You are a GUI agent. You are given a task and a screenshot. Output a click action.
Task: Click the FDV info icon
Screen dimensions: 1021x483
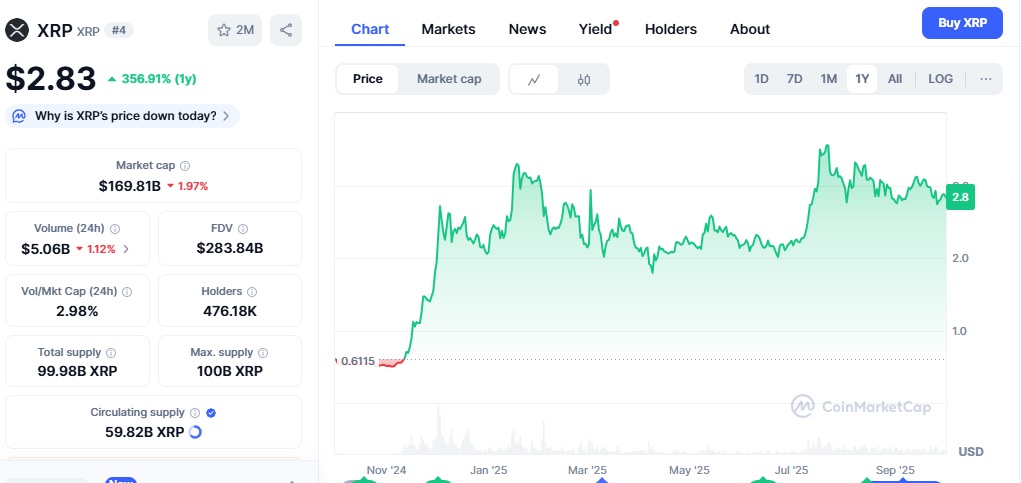point(243,228)
